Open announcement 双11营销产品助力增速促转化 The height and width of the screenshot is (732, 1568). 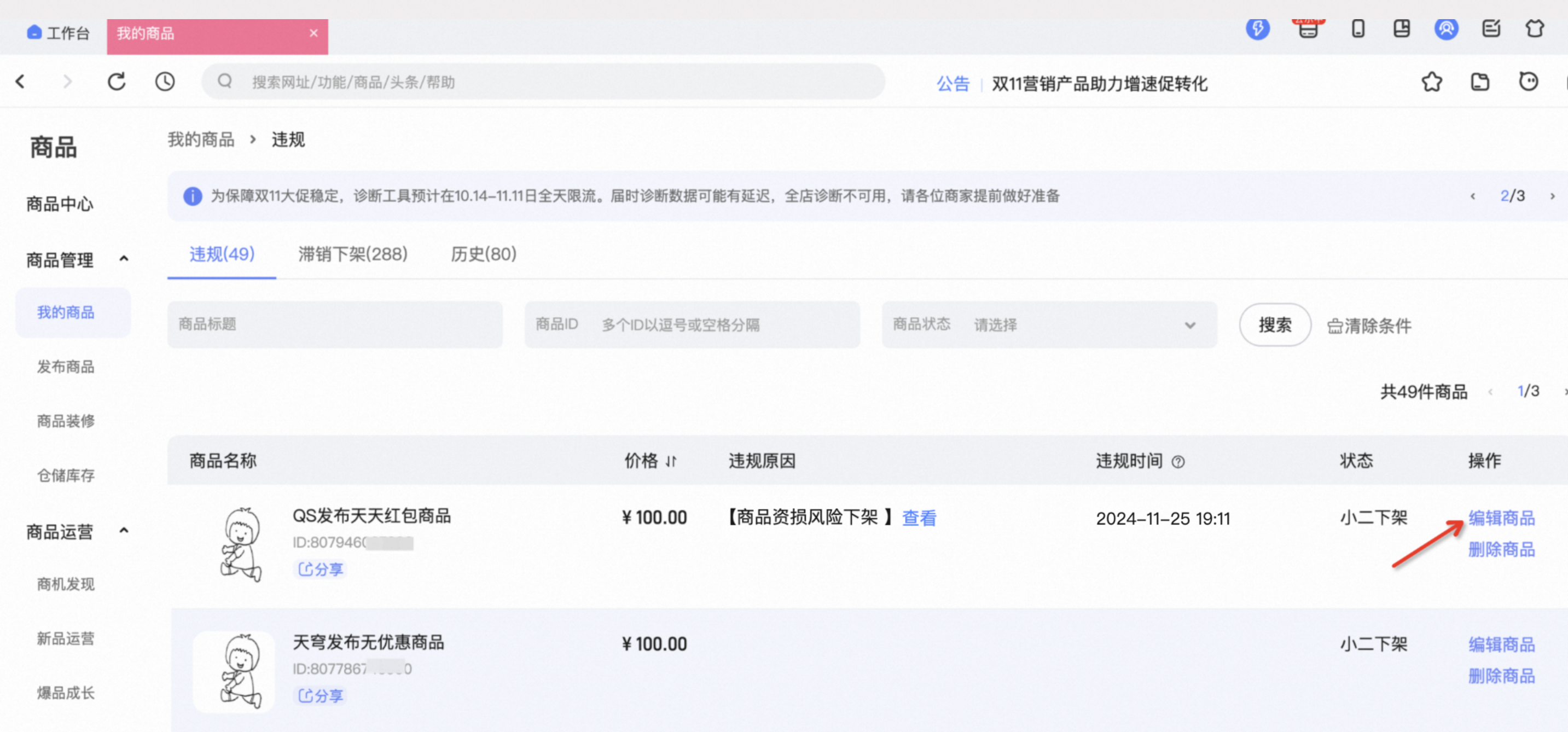pos(1099,83)
